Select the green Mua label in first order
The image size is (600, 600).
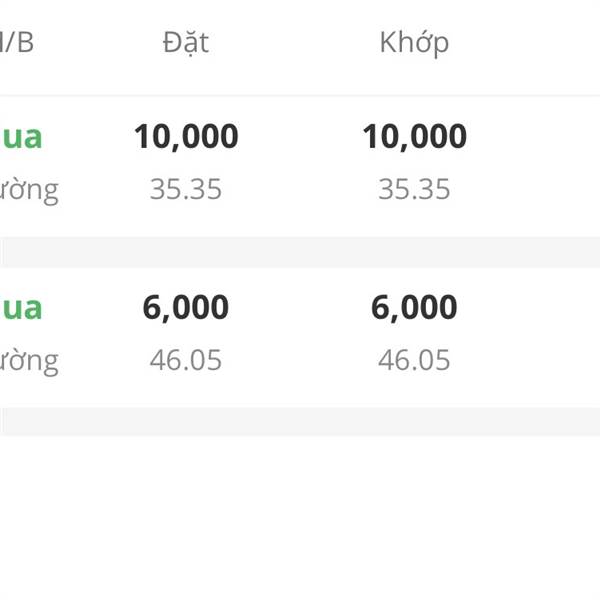pos(21,137)
